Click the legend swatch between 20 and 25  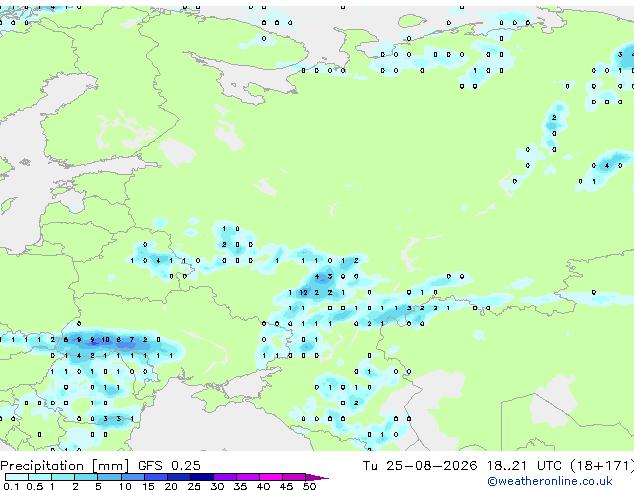[178, 477]
